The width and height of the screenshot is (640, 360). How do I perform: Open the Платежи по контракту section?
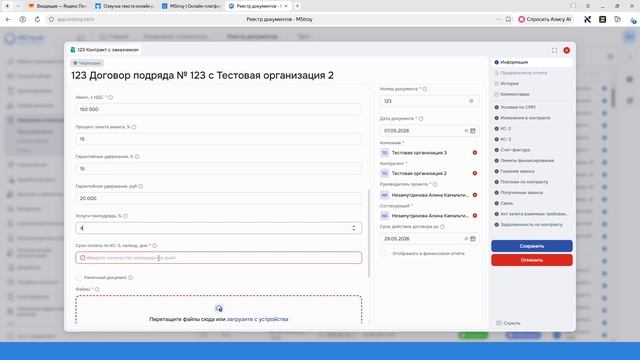pyautogui.click(x=524, y=182)
